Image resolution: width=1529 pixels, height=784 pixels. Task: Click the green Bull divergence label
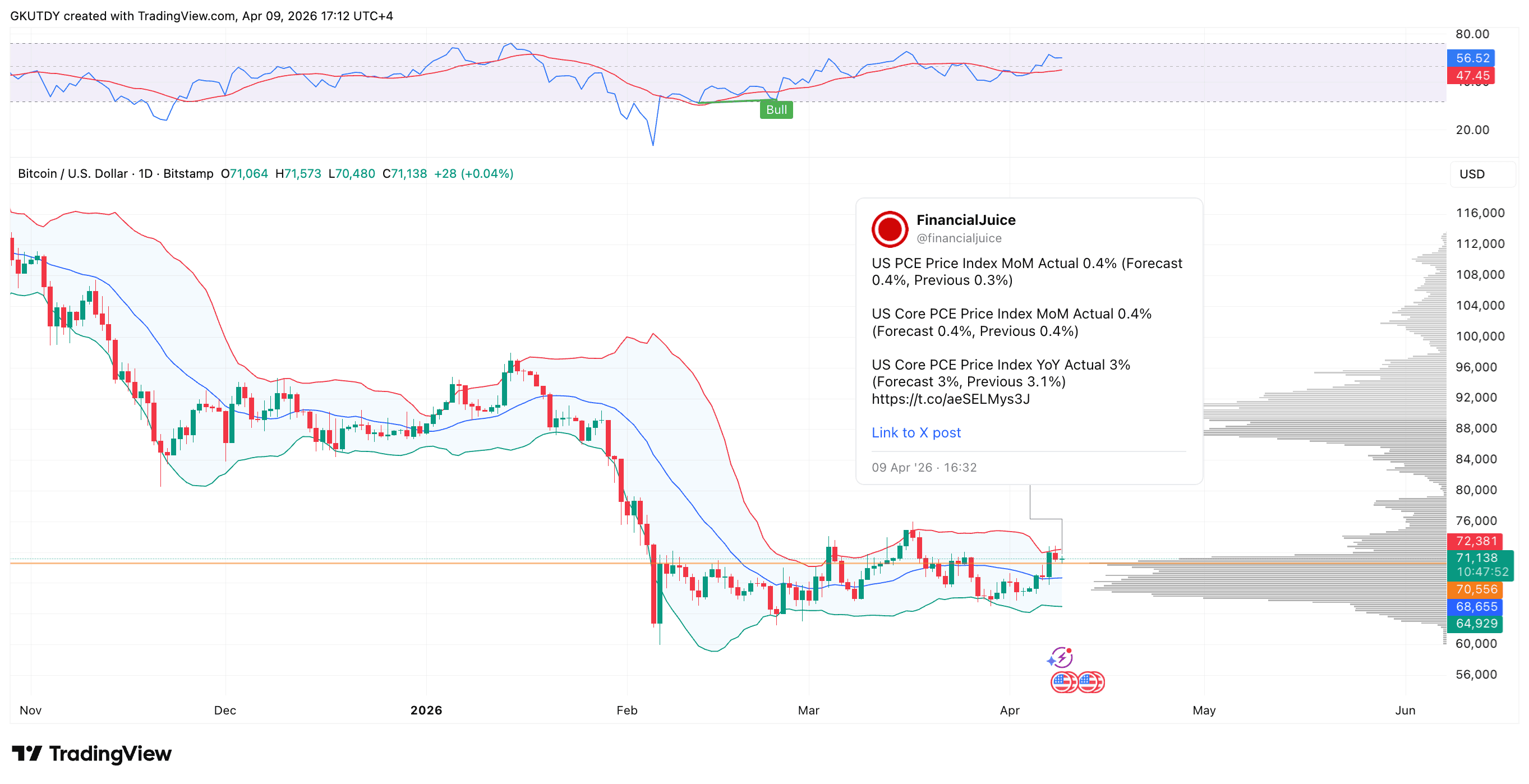tap(776, 110)
